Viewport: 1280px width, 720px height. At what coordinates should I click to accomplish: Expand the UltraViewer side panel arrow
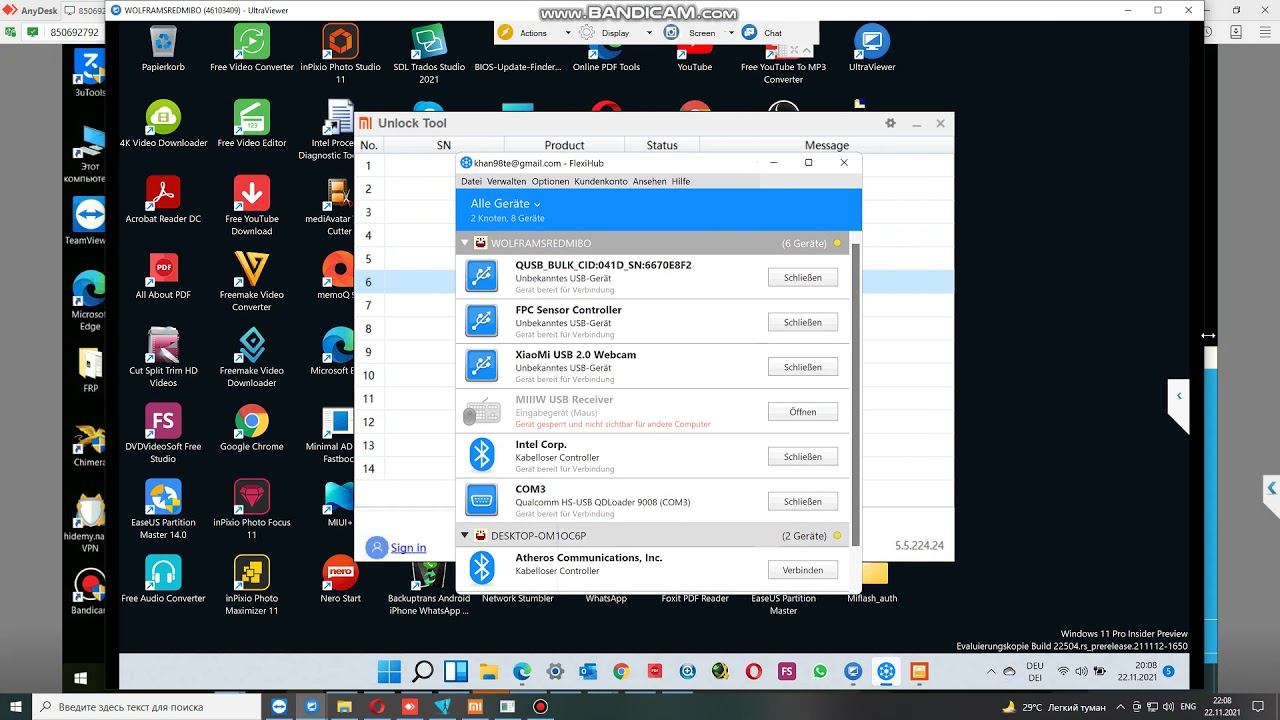pos(1178,396)
